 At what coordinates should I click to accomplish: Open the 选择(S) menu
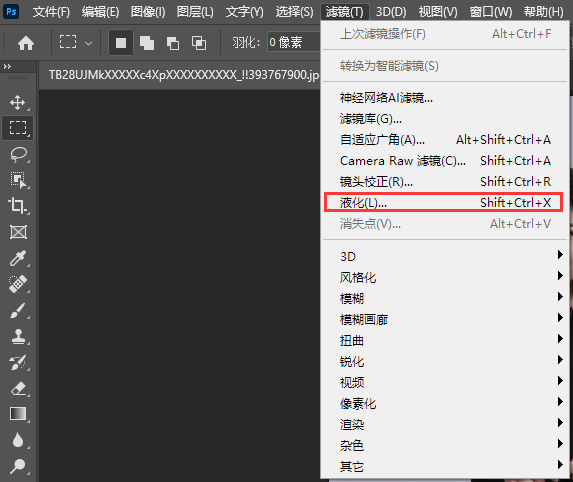294,12
